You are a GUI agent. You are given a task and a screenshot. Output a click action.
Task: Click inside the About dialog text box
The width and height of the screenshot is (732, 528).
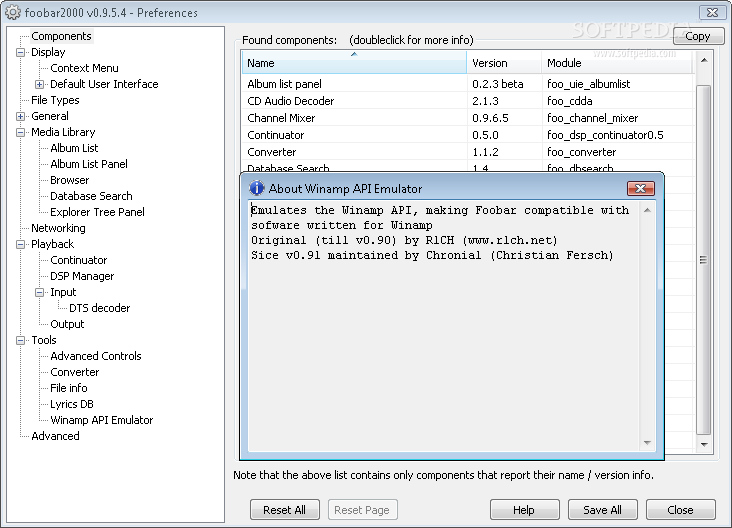coord(444,327)
